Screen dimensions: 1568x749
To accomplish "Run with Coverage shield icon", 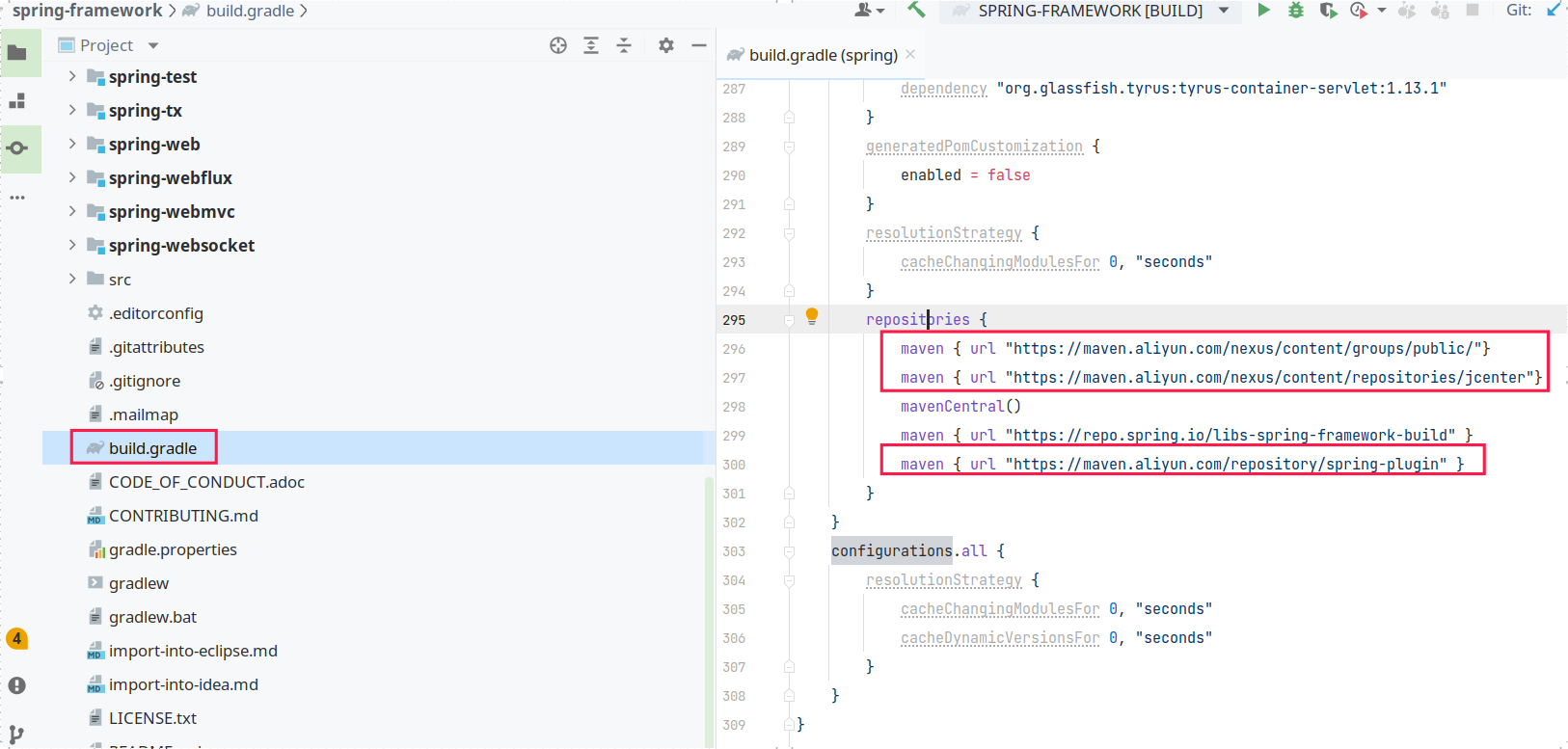I will pyautogui.click(x=1328, y=10).
